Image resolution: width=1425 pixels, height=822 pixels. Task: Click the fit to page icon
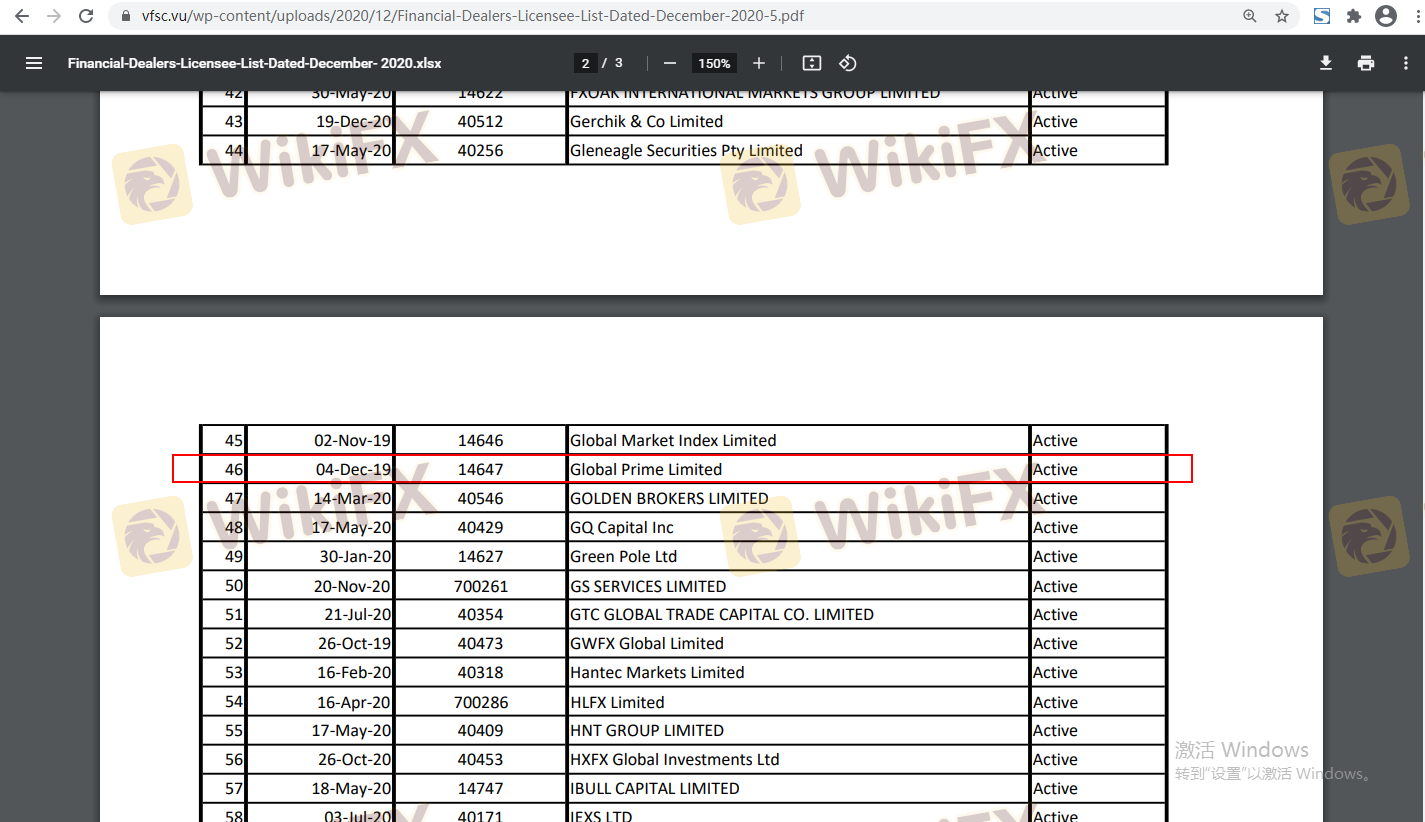[x=812, y=63]
